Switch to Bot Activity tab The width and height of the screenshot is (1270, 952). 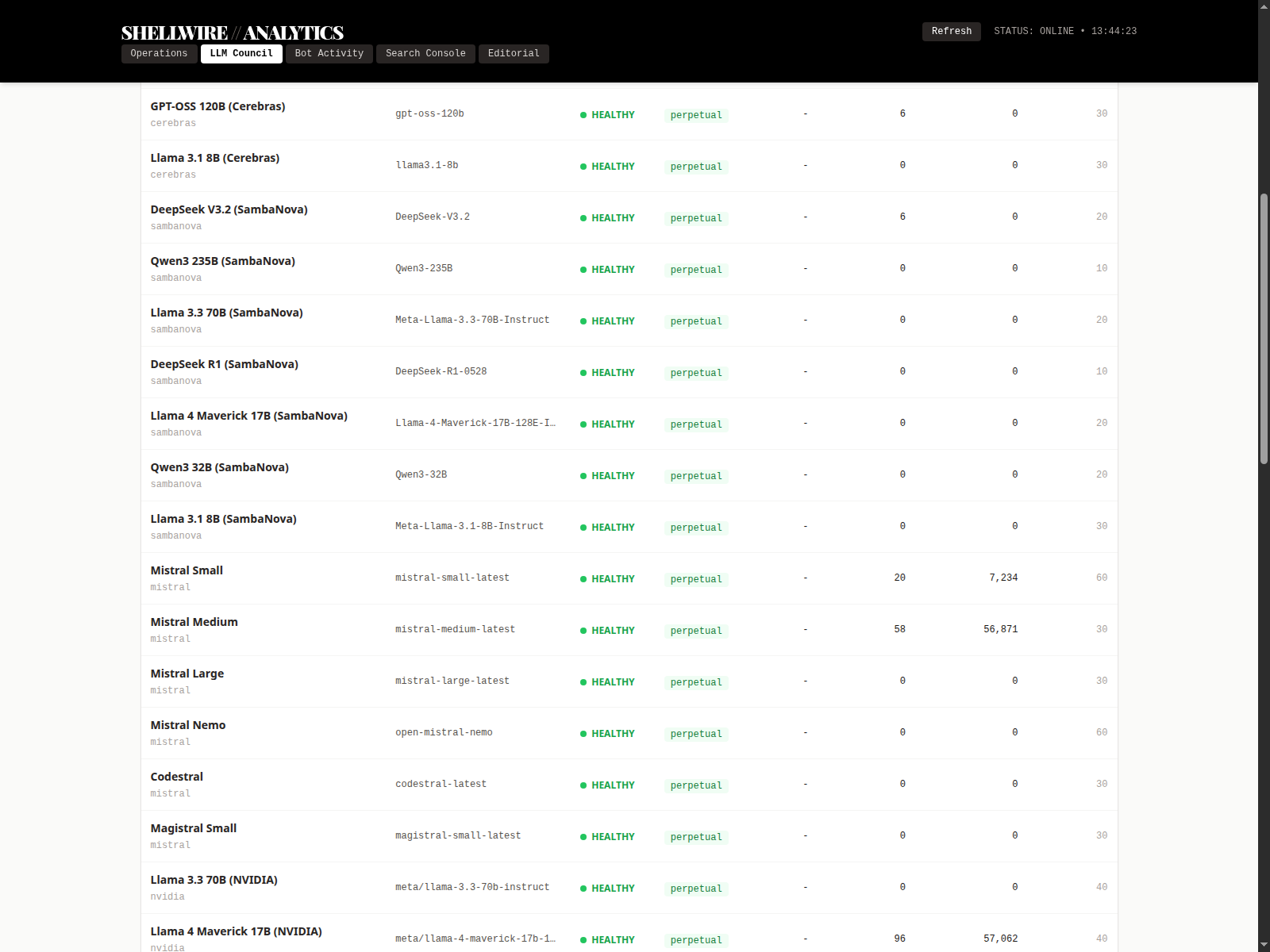pyautogui.click(x=329, y=53)
